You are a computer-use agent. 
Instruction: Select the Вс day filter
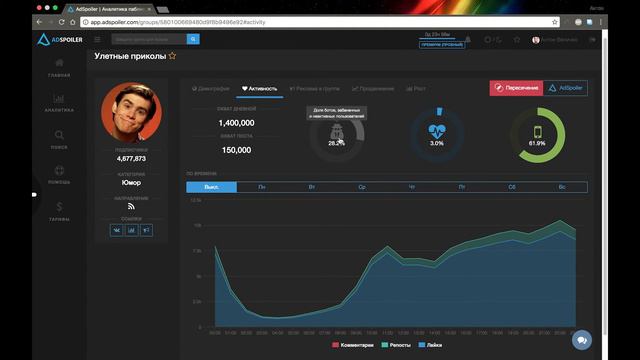562,187
